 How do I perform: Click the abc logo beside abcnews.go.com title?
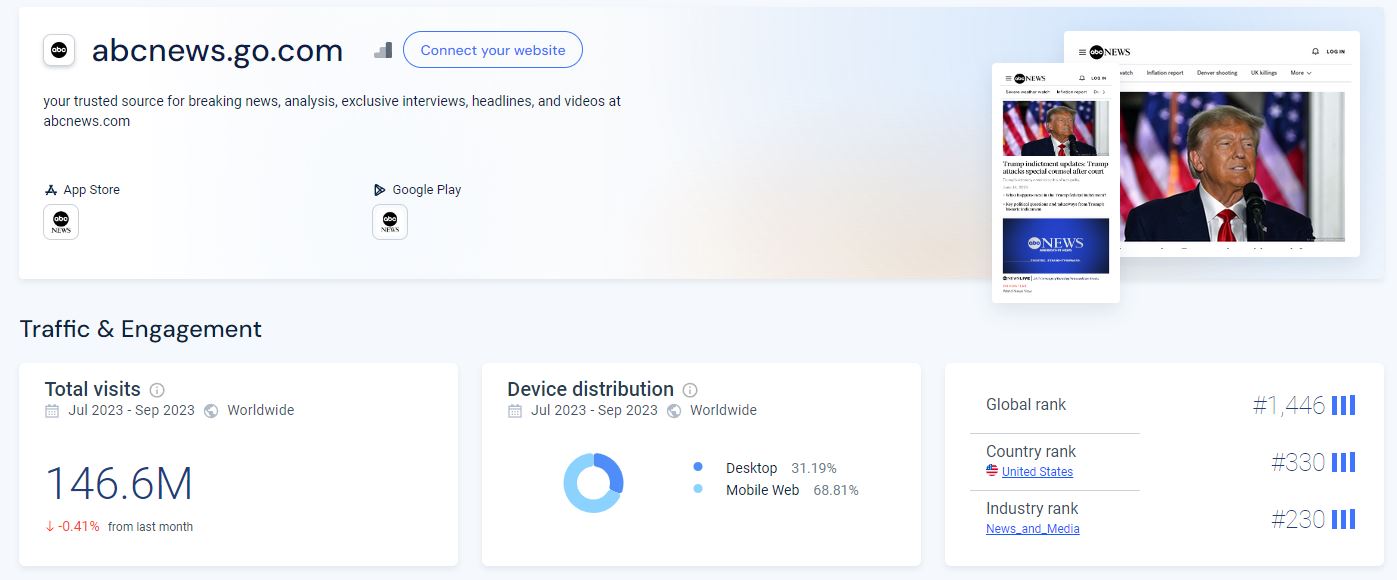tap(59, 50)
